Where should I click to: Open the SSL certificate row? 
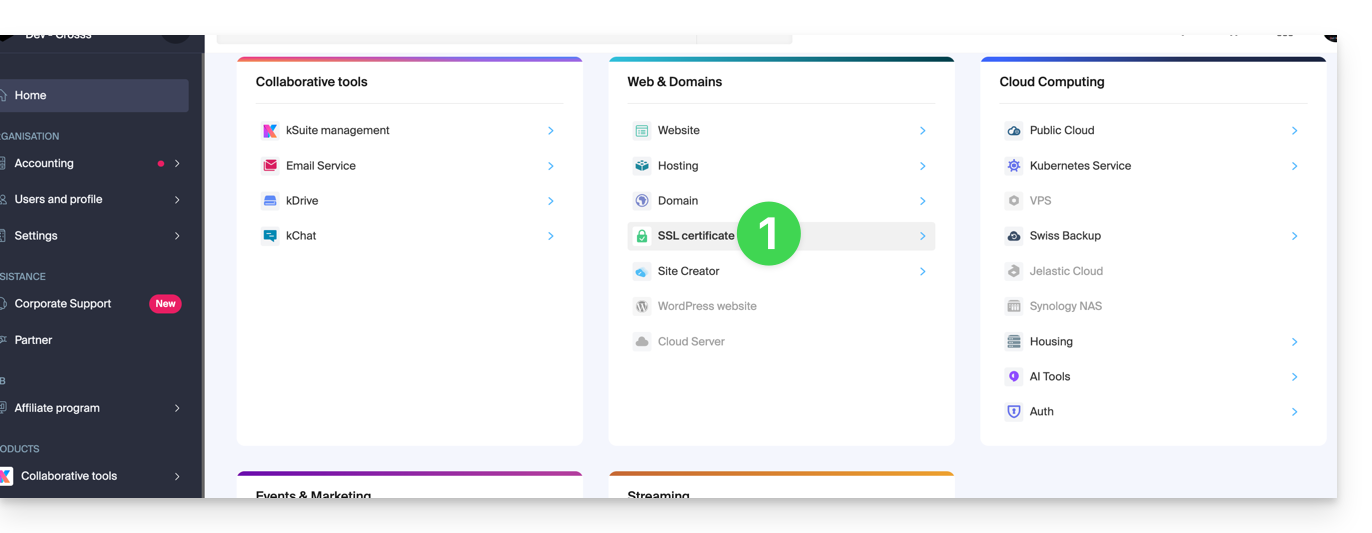pos(696,236)
